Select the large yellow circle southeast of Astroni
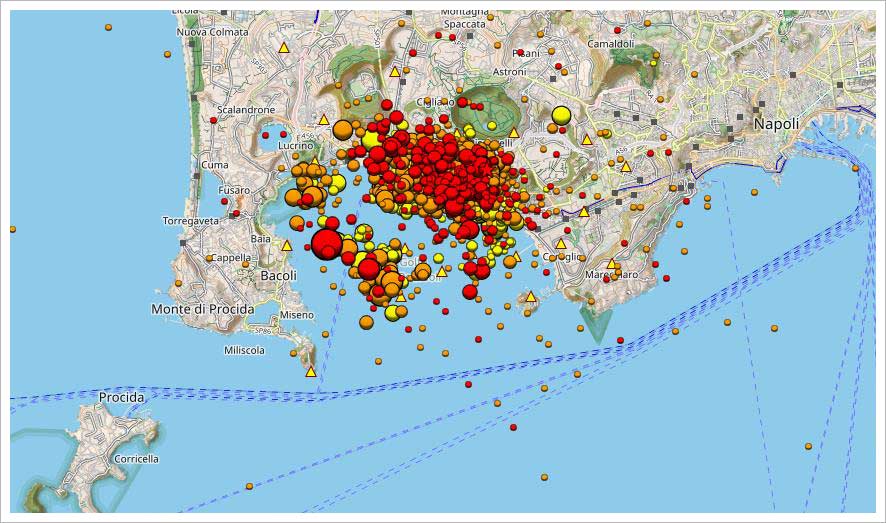The height and width of the screenshot is (523, 886). pyautogui.click(x=561, y=115)
